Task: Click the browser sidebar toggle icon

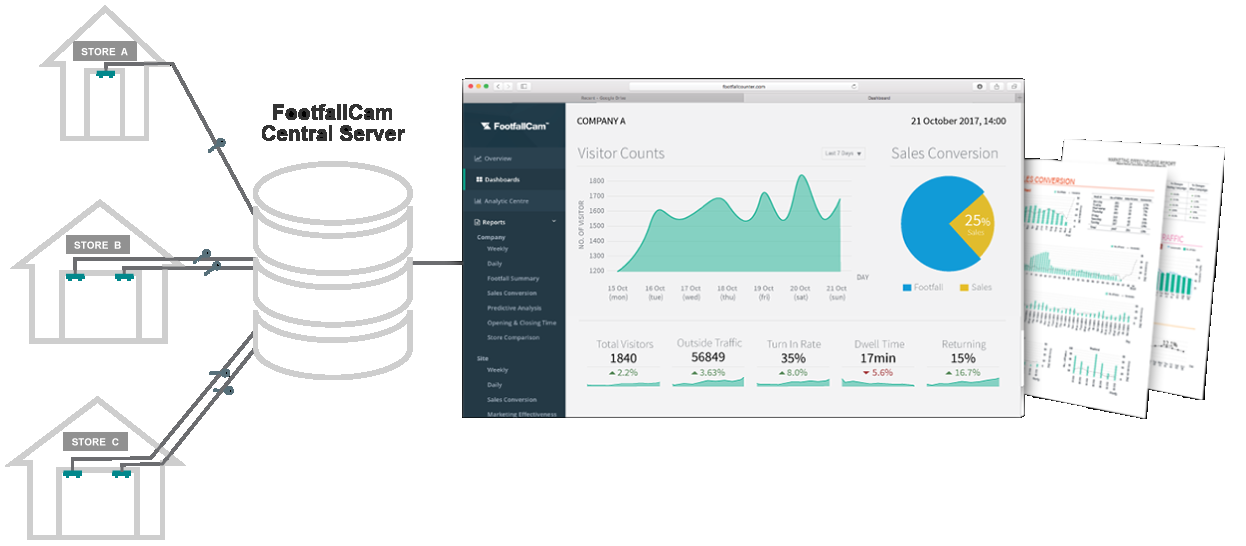Action: pos(523,87)
